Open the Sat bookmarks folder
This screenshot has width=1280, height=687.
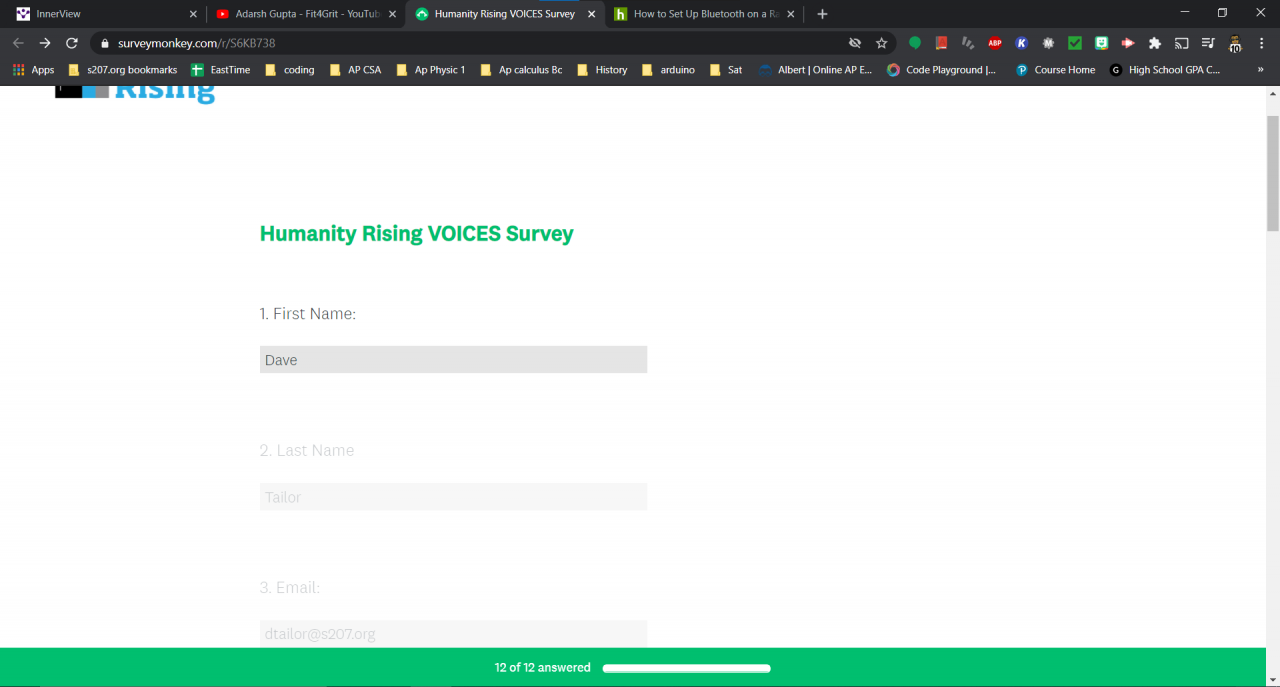(x=726, y=70)
